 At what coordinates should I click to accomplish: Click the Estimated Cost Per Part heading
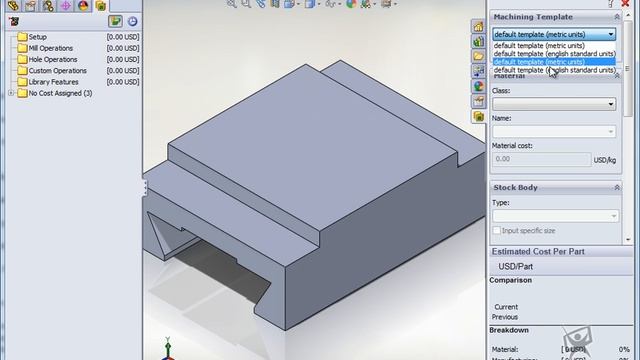pos(538,251)
